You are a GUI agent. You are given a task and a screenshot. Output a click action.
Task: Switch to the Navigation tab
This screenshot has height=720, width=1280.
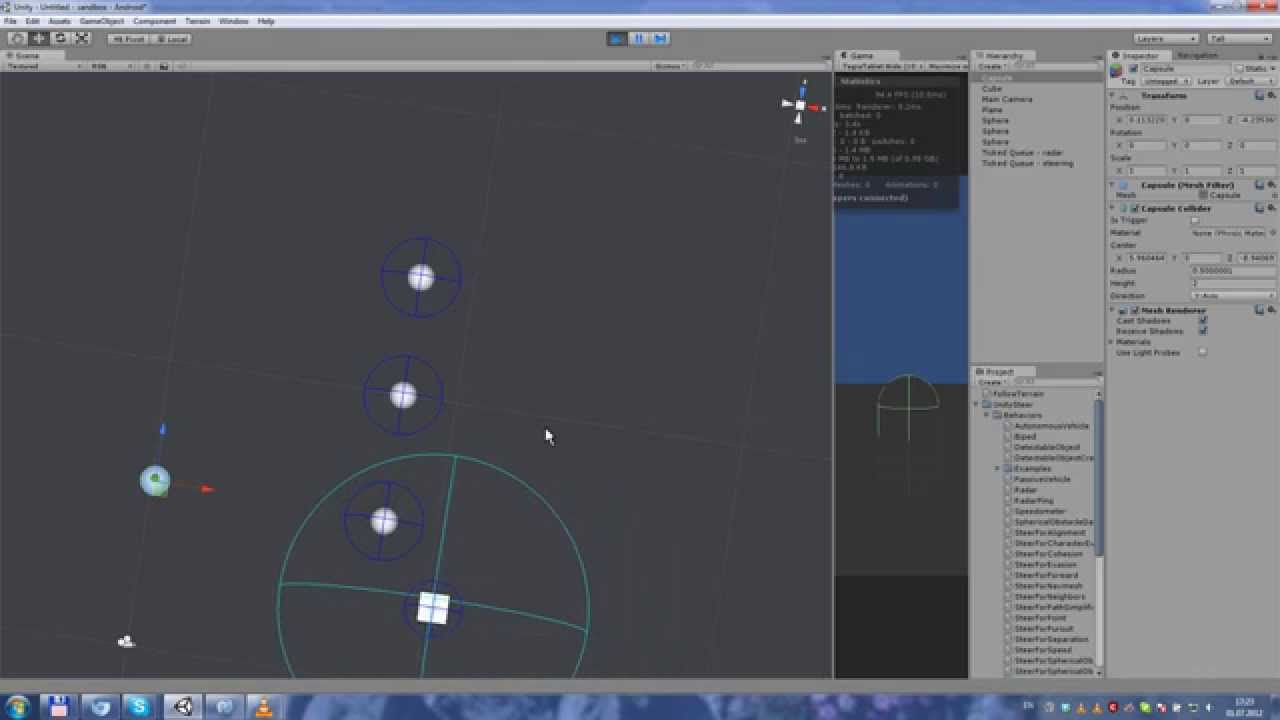[1198, 56]
